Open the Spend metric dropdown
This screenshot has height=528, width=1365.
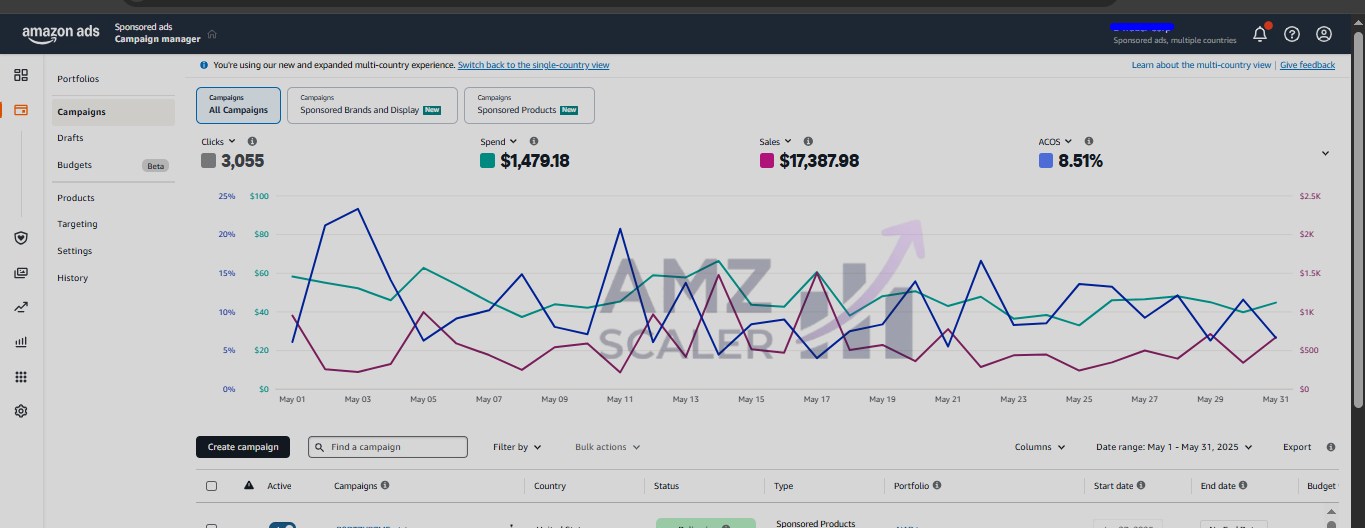[x=499, y=142]
